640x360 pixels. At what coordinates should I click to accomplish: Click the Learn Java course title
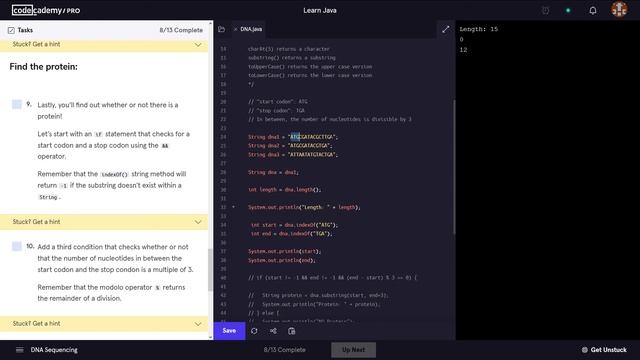point(320,10)
